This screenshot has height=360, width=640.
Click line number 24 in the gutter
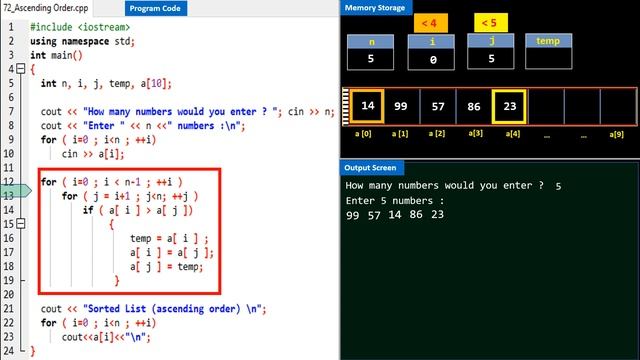[9, 351]
